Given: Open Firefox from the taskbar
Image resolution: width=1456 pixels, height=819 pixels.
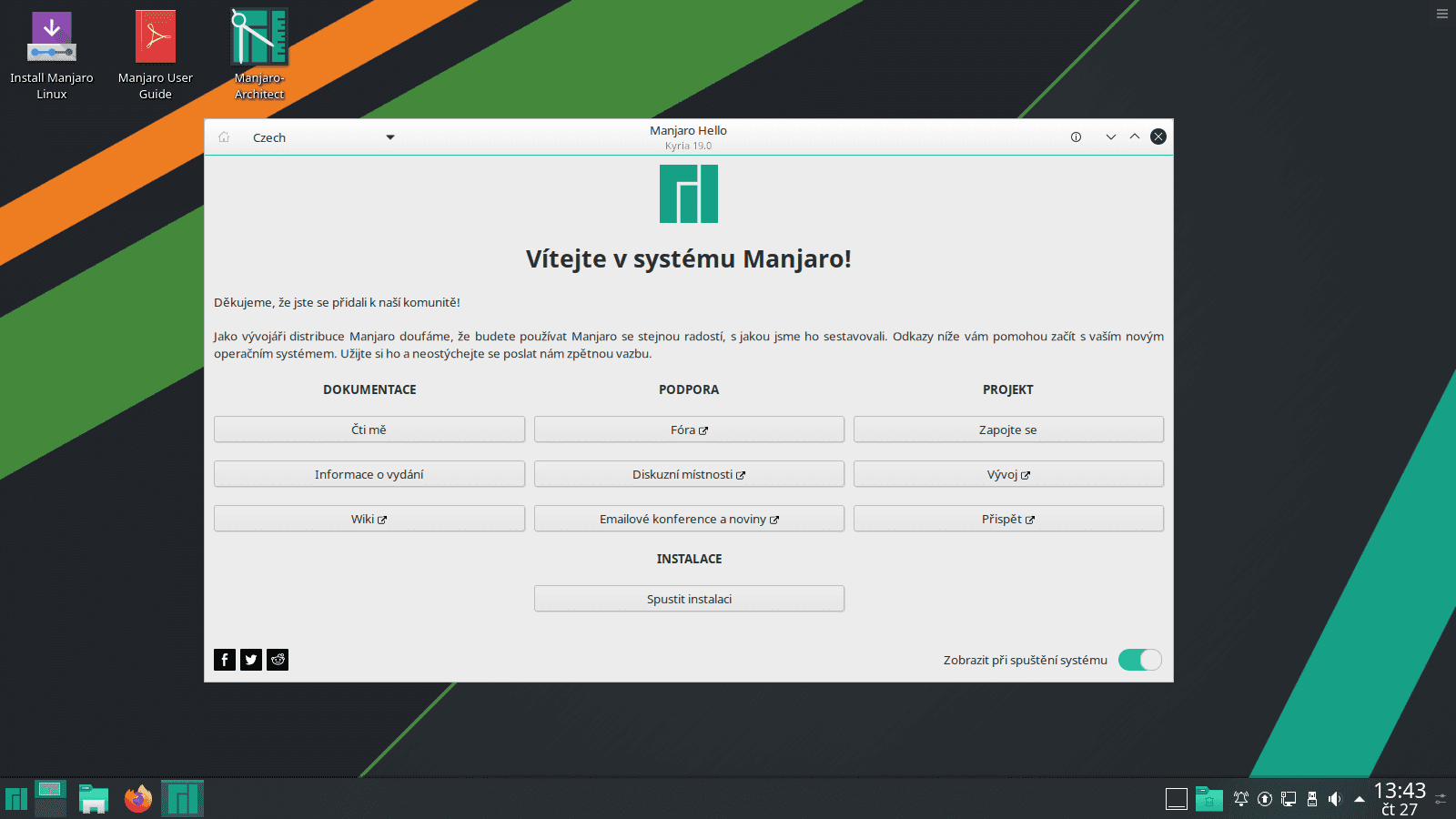Looking at the screenshot, I should tap(136, 798).
